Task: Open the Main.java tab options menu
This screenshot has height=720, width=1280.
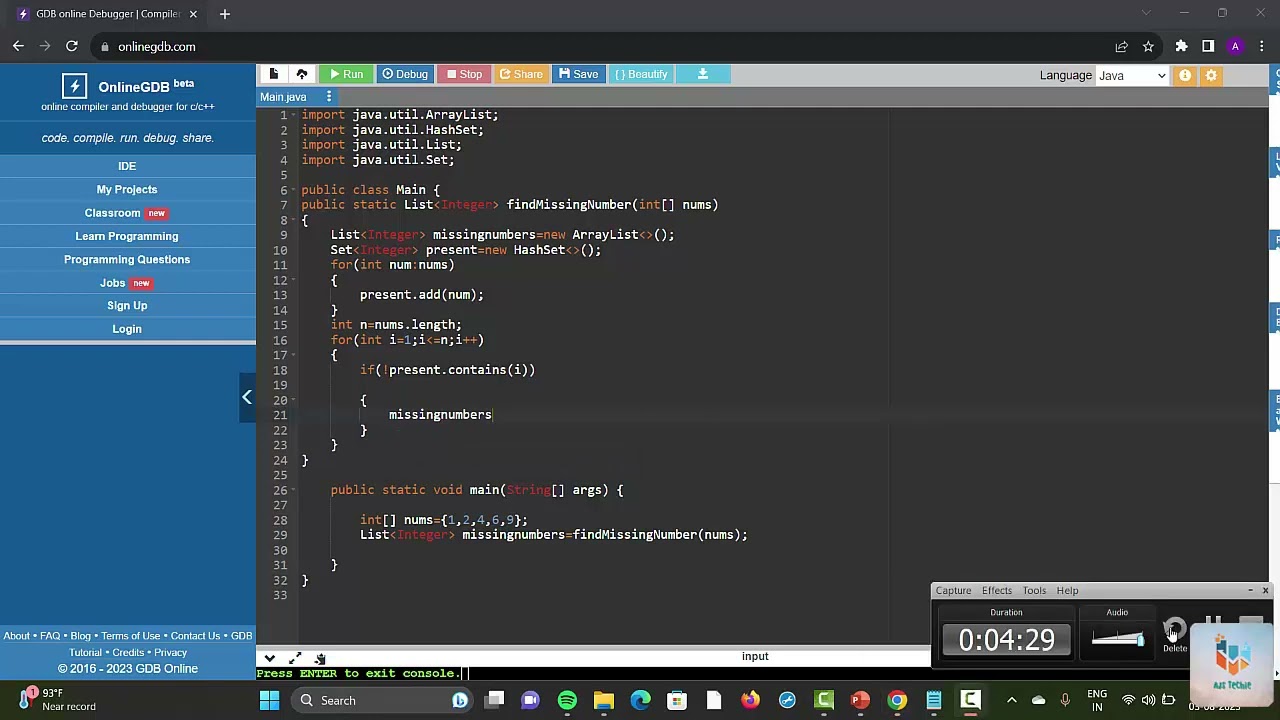Action: click(329, 97)
